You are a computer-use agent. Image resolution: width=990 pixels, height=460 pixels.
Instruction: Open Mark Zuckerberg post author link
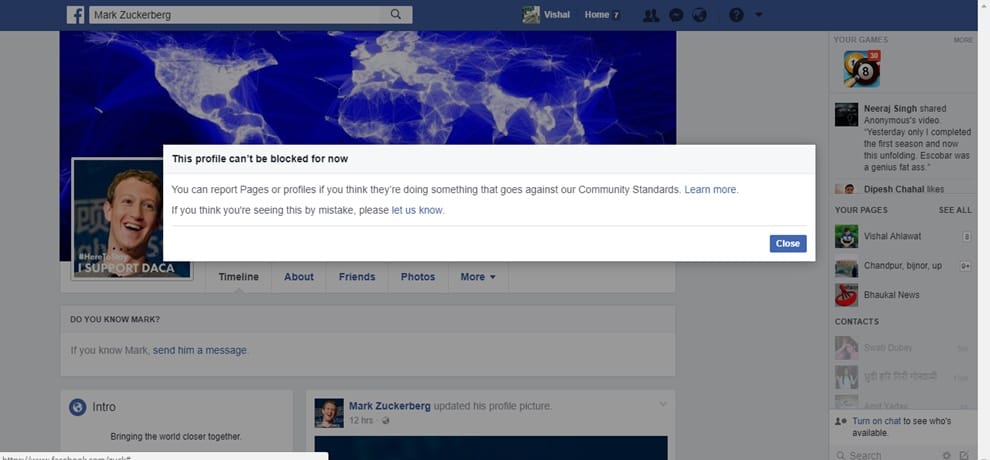click(x=390, y=406)
